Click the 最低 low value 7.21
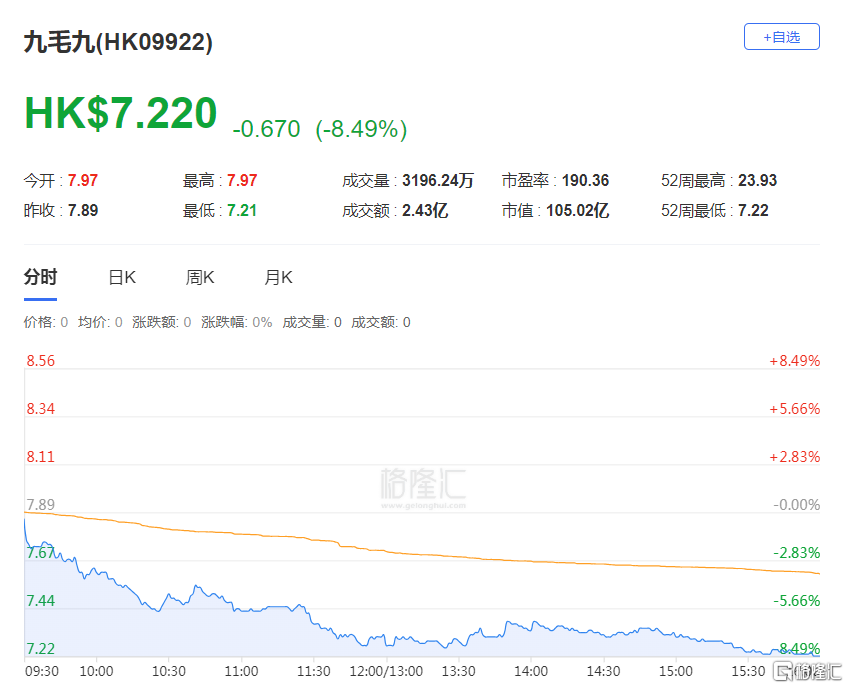Viewport: 848px width, 688px height. [x=242, y=210]
